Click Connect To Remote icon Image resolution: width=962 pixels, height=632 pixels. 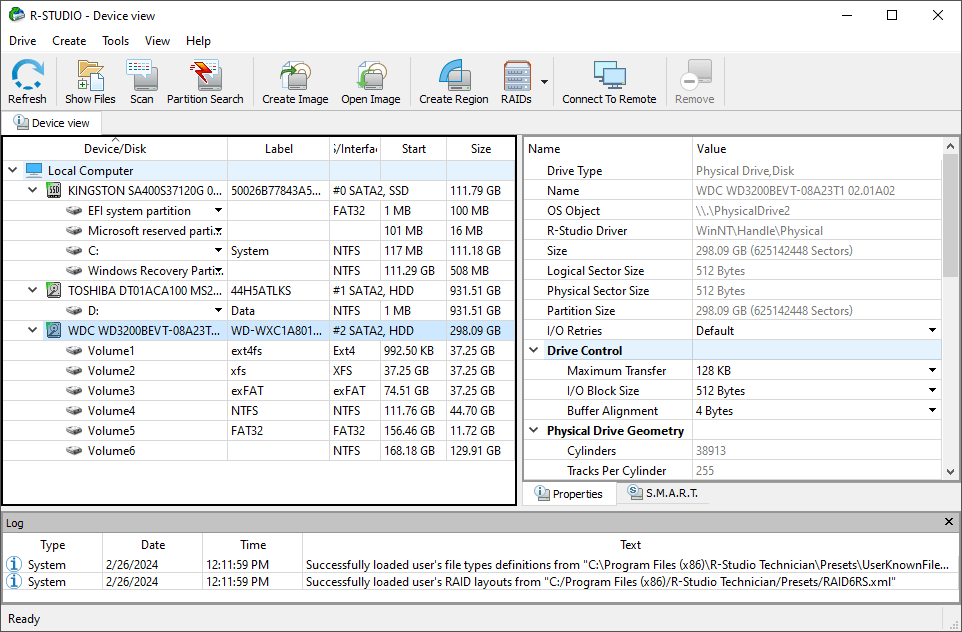pos(609,75)
